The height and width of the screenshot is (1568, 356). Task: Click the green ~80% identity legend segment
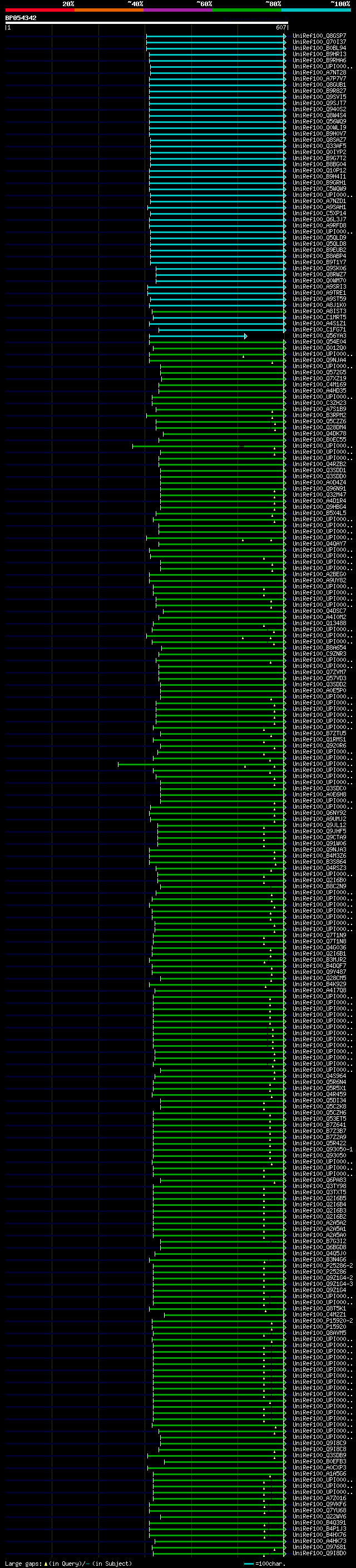[x=247, y=10]
